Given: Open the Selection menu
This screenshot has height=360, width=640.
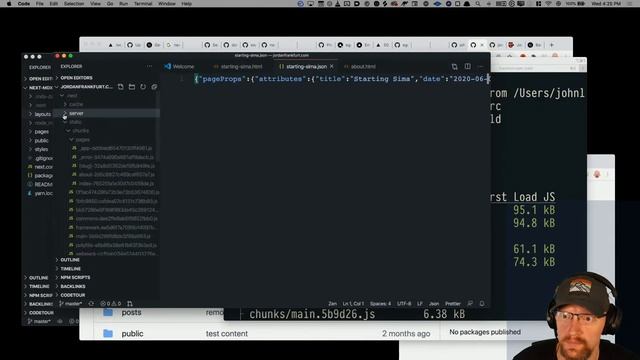Looking at the screenshot, I should click(x=74, y=3).
